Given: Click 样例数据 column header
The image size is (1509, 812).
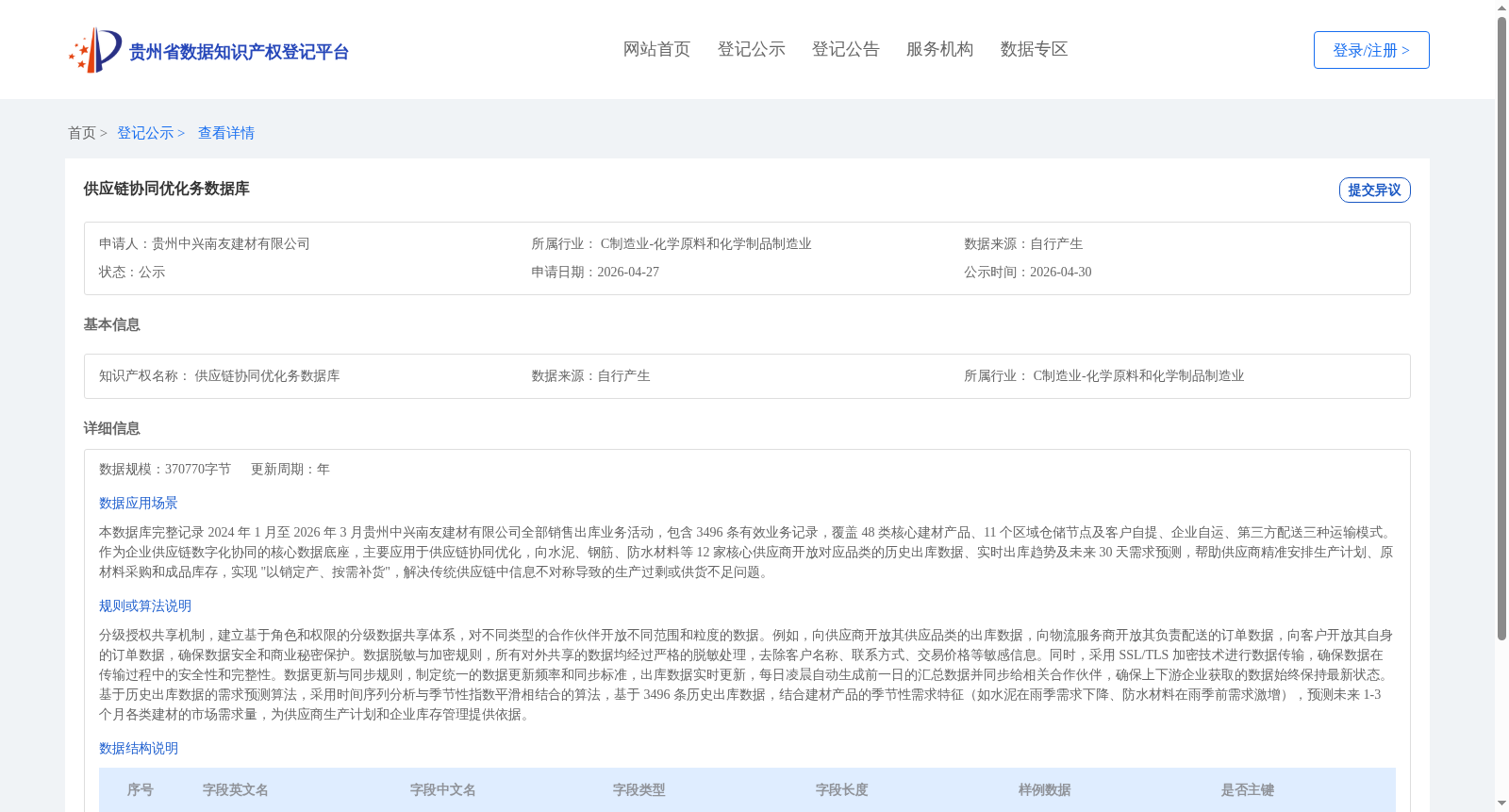Looking at the screenshot, I should [x=1045, y=789].
